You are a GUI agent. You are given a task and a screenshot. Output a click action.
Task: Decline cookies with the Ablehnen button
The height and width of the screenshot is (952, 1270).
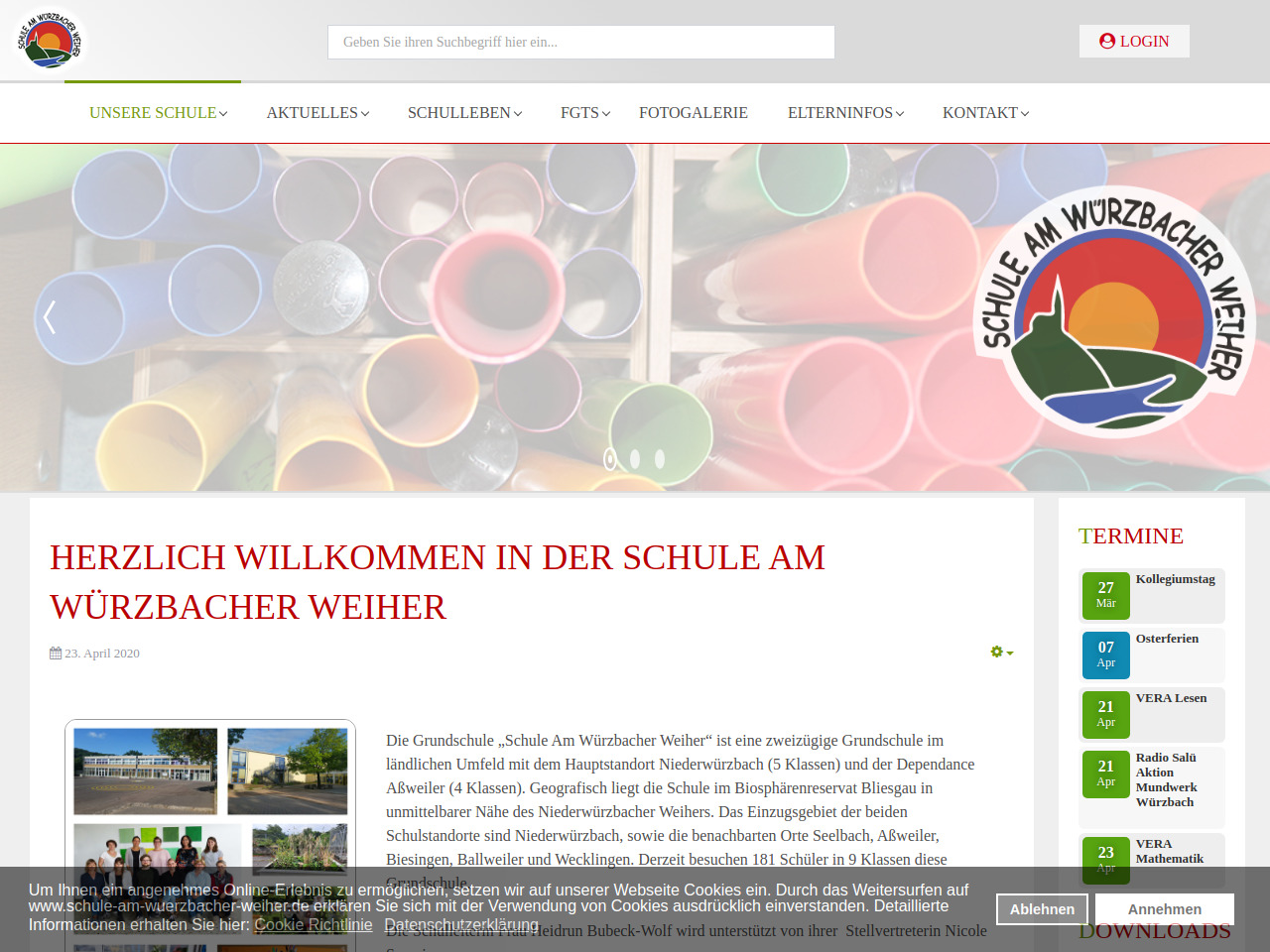click(1042, 909)
